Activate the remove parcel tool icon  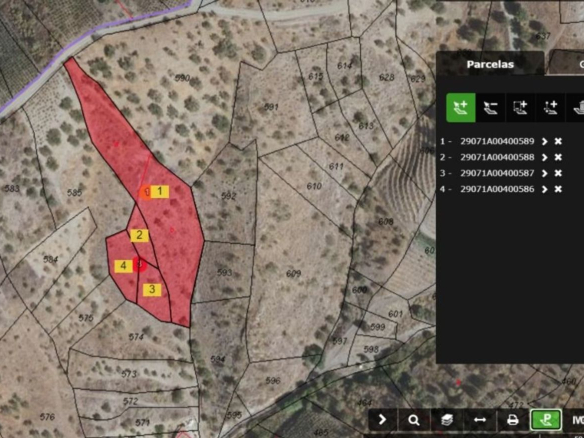point(491,108)
